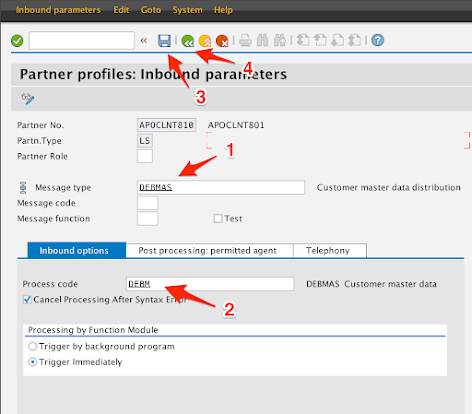Click the green checkmark Enter icon
The width and height of the screenshot is (472, 414).
[17, 41]
